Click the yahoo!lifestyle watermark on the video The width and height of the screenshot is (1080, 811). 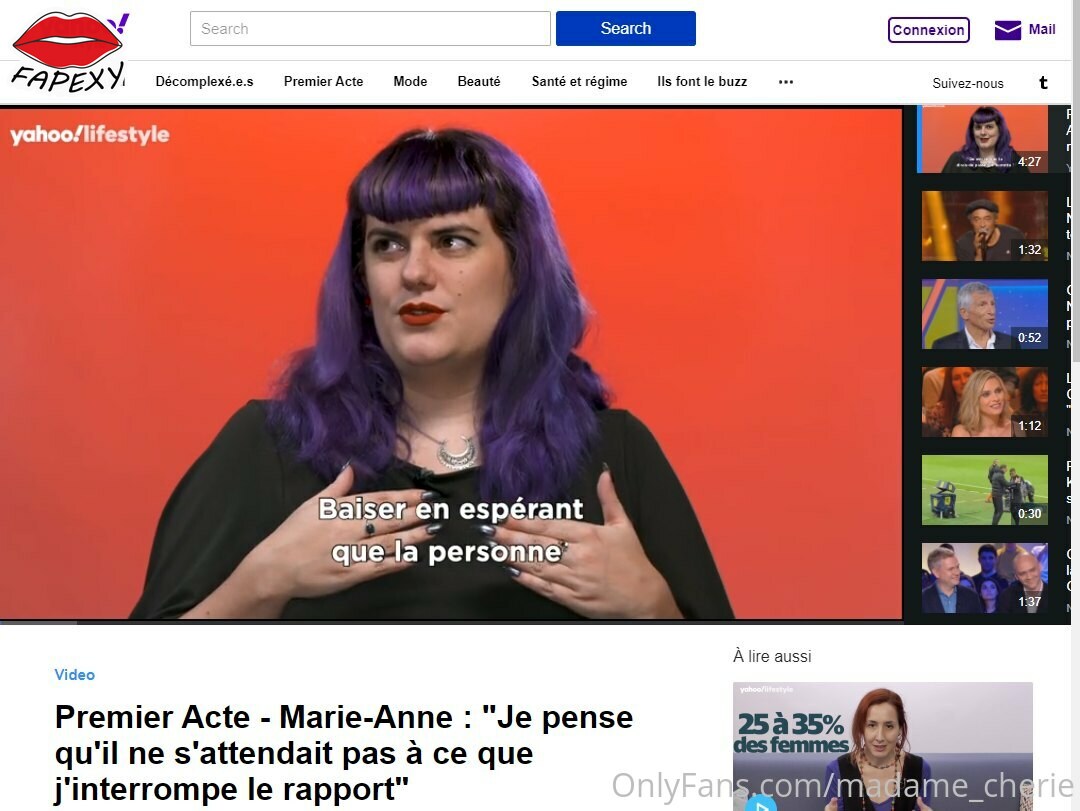tap(90, 134)
